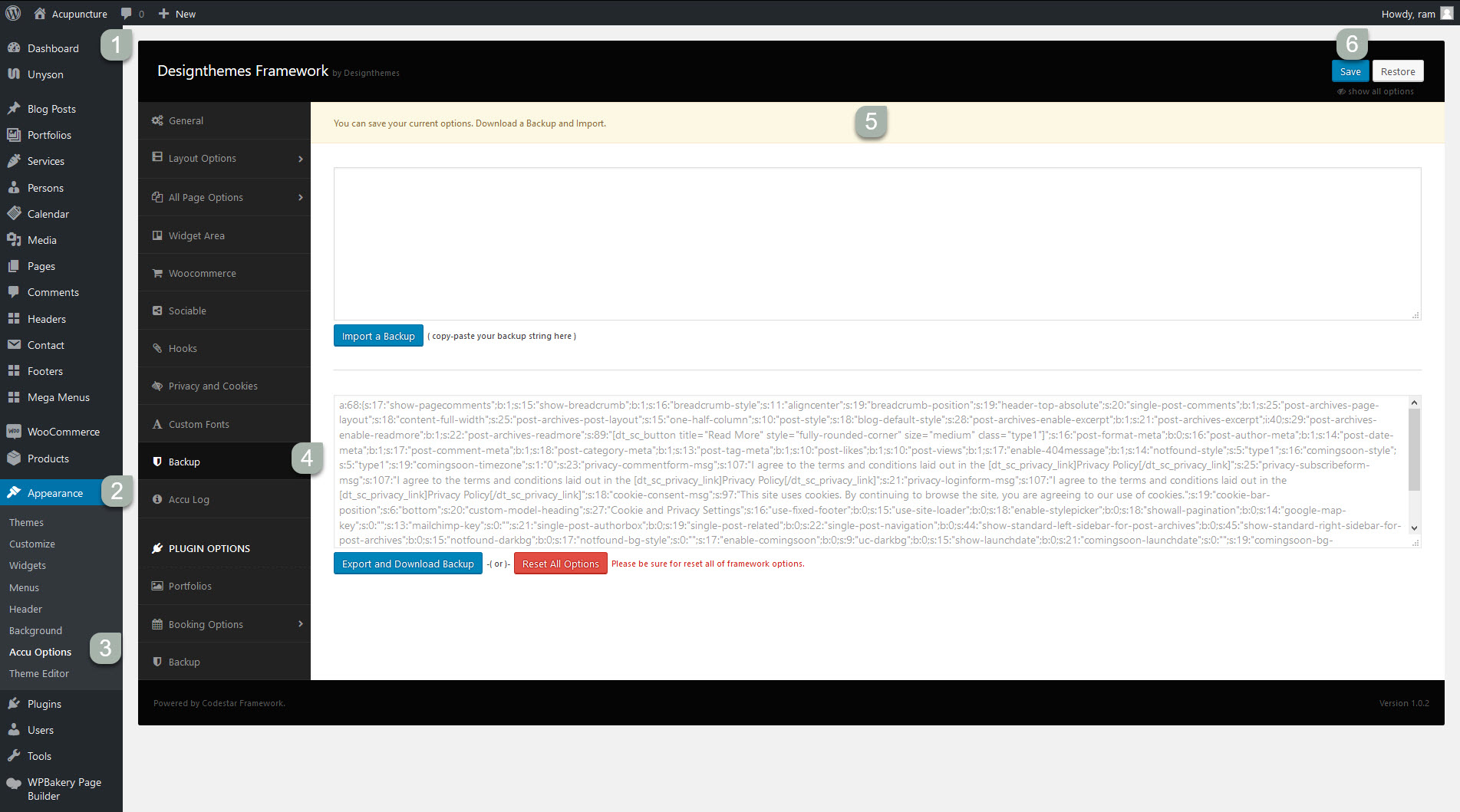Click the Tools wrench icon
1460x812 pixels.
(x=14, y=755)
